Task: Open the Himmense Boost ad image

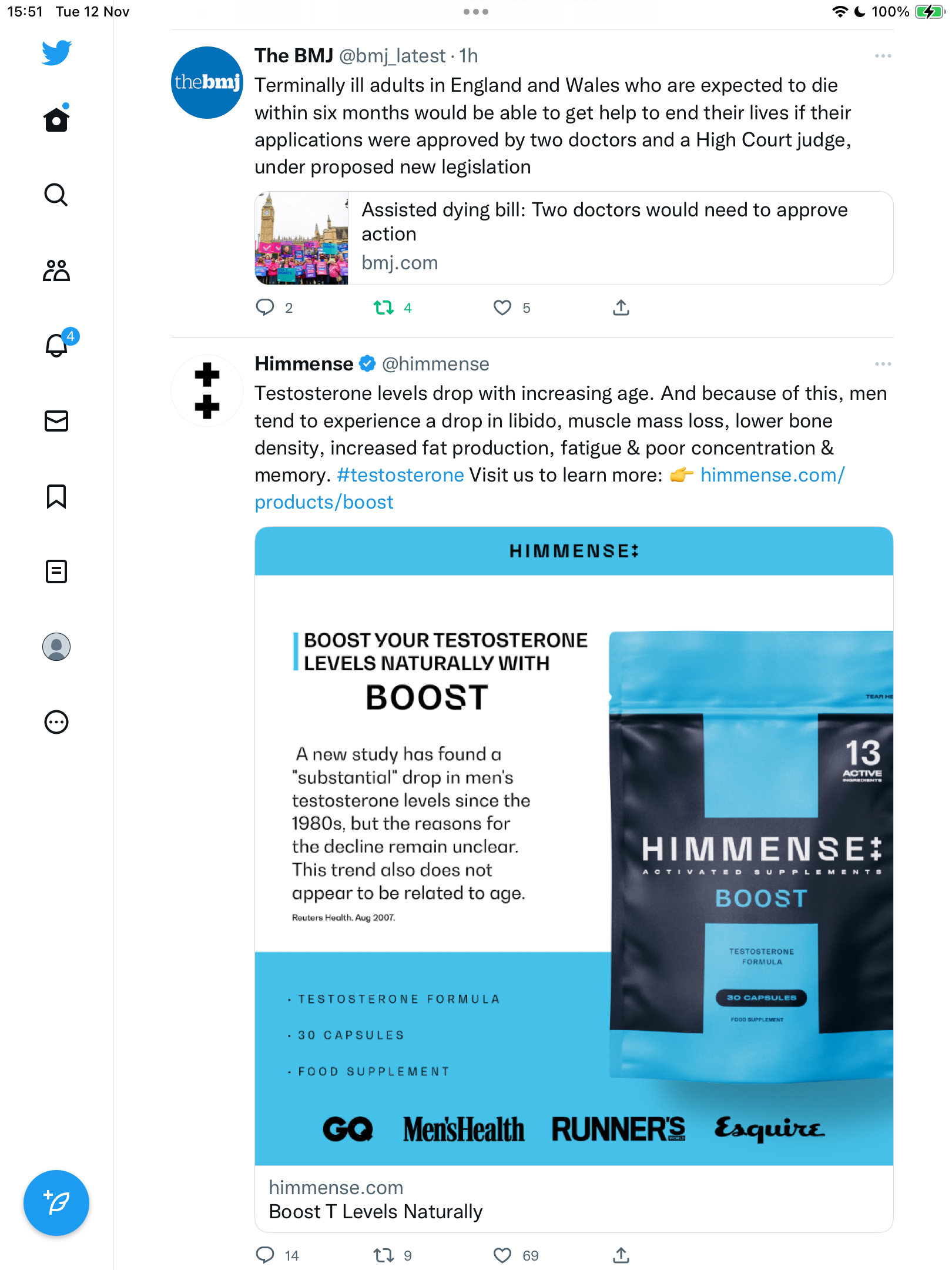Action: 574,846
